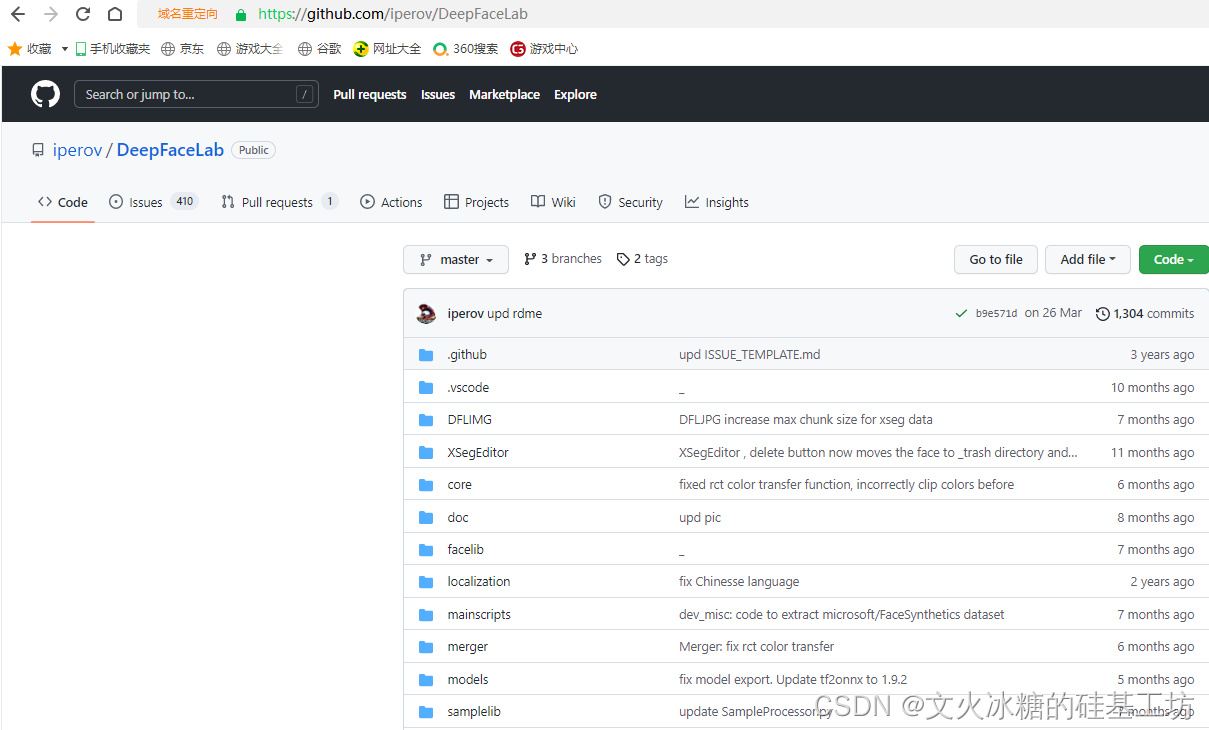Click the Go to file button
The image size is (1209, 730).
(996, 259)
